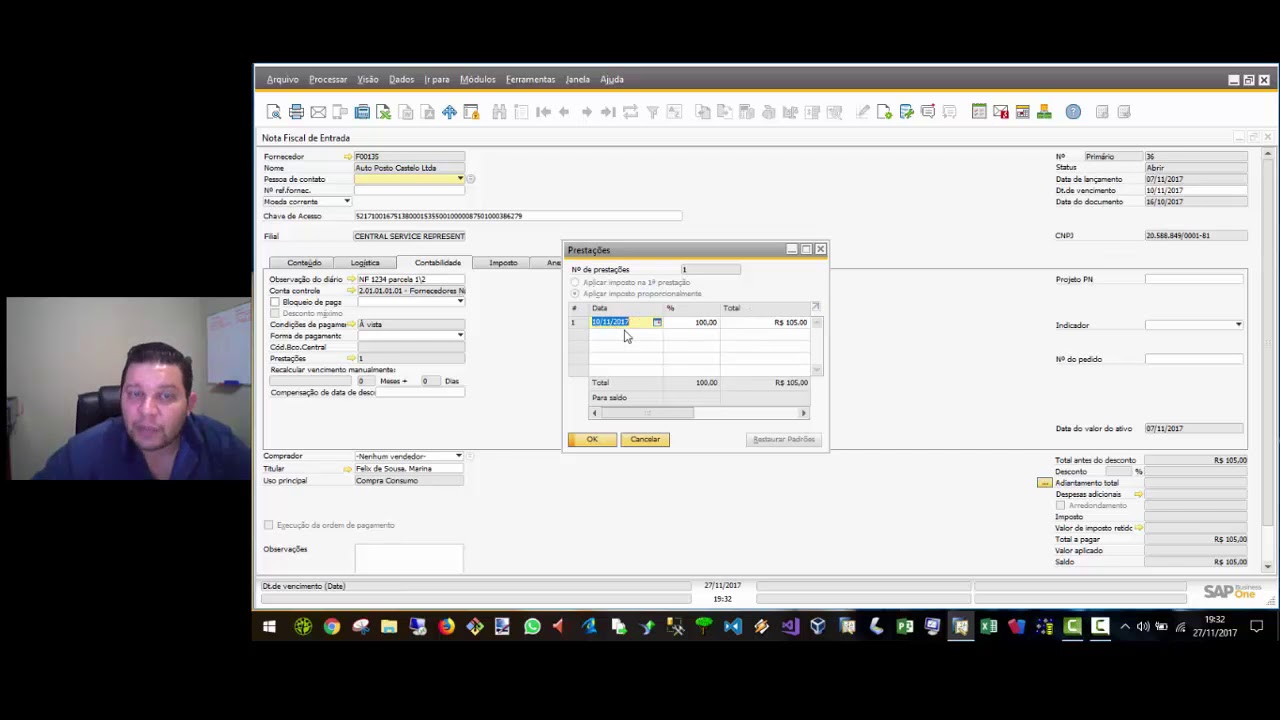This screenshot has width=1280, height=720.
Task: Click the binoculars Find icon
Action: 499,112
